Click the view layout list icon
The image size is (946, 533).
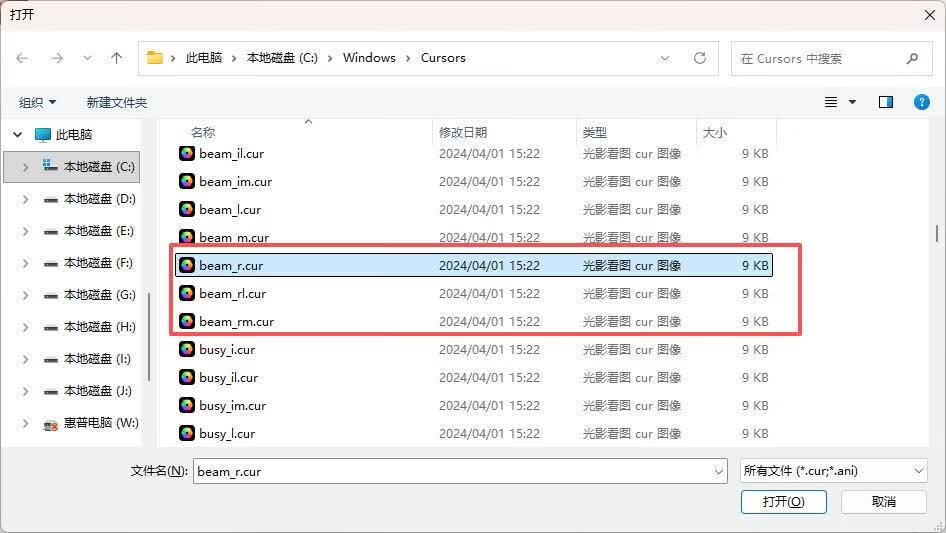coord(831,102)
